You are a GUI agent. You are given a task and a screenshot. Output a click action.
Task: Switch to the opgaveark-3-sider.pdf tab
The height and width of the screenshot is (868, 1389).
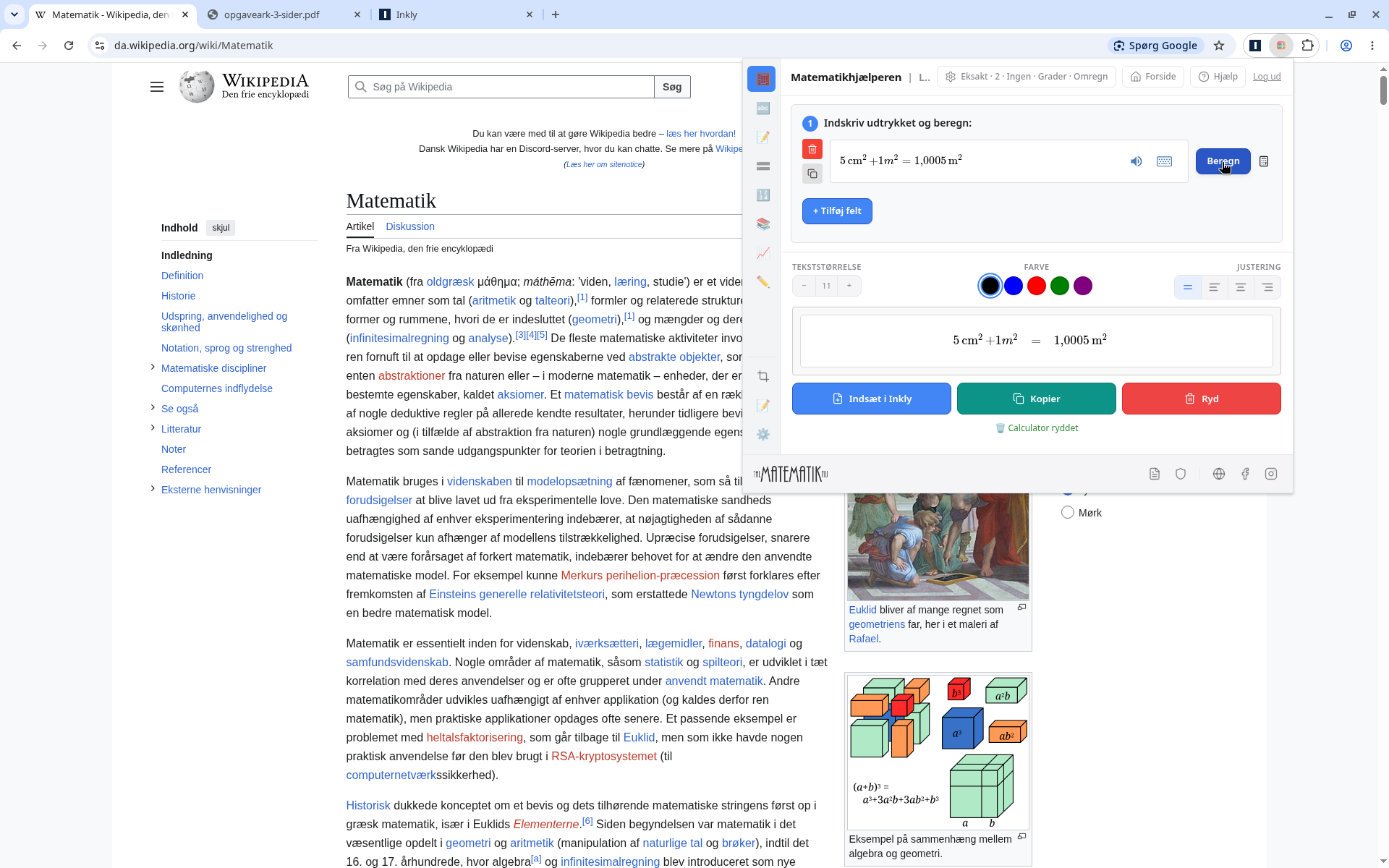(x=283, y=14)
